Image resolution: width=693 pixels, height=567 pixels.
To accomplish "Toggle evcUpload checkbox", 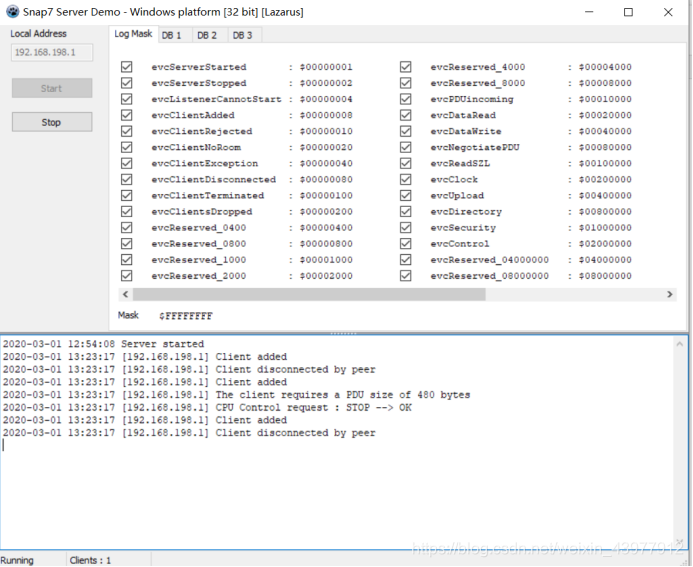I will 406,195.
